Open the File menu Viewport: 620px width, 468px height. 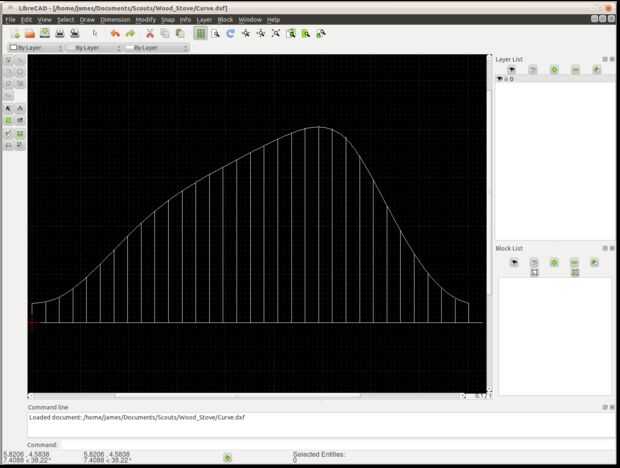click(10, 19)
